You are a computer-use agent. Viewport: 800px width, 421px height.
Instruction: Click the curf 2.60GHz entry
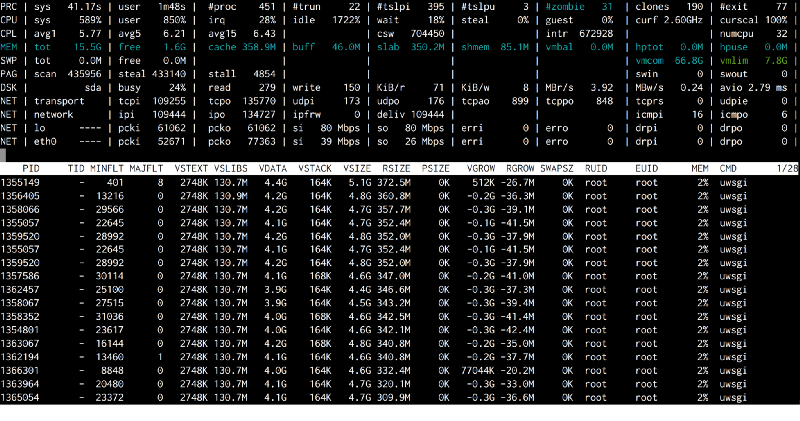click(x=669, y=20)
